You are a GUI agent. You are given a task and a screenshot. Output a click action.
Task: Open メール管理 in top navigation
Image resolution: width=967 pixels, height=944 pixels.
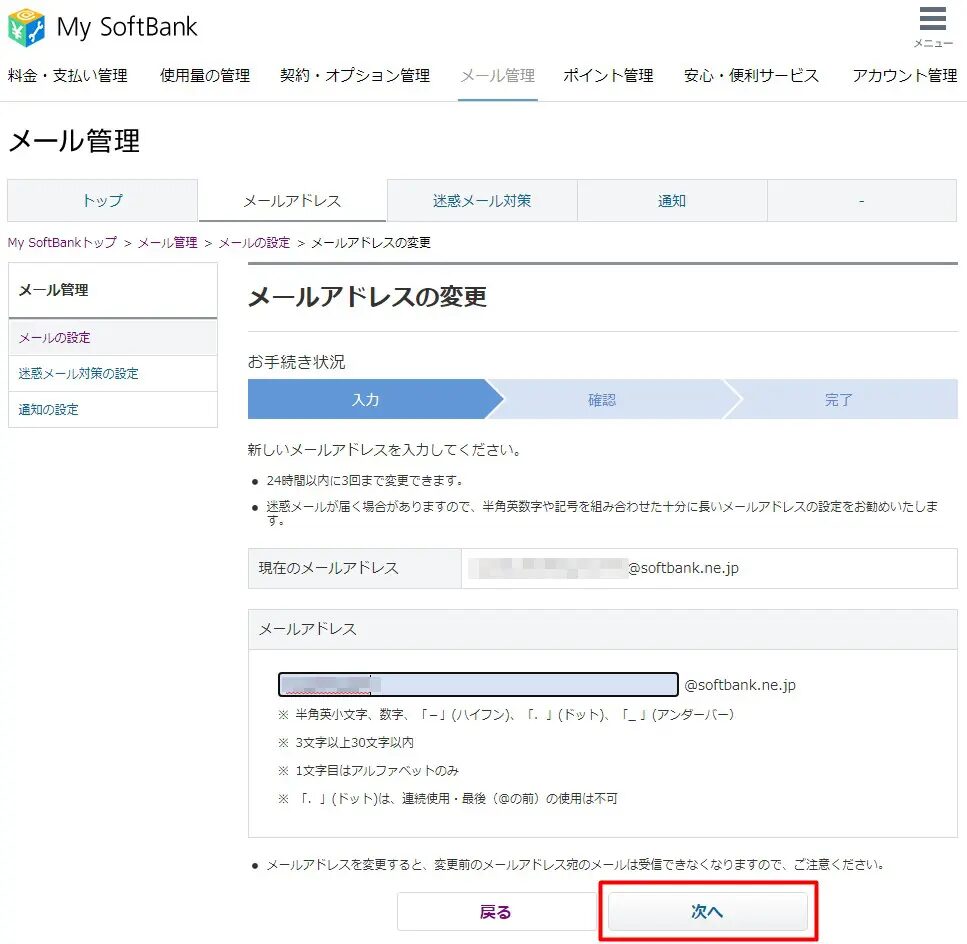[x=497, y=76]
